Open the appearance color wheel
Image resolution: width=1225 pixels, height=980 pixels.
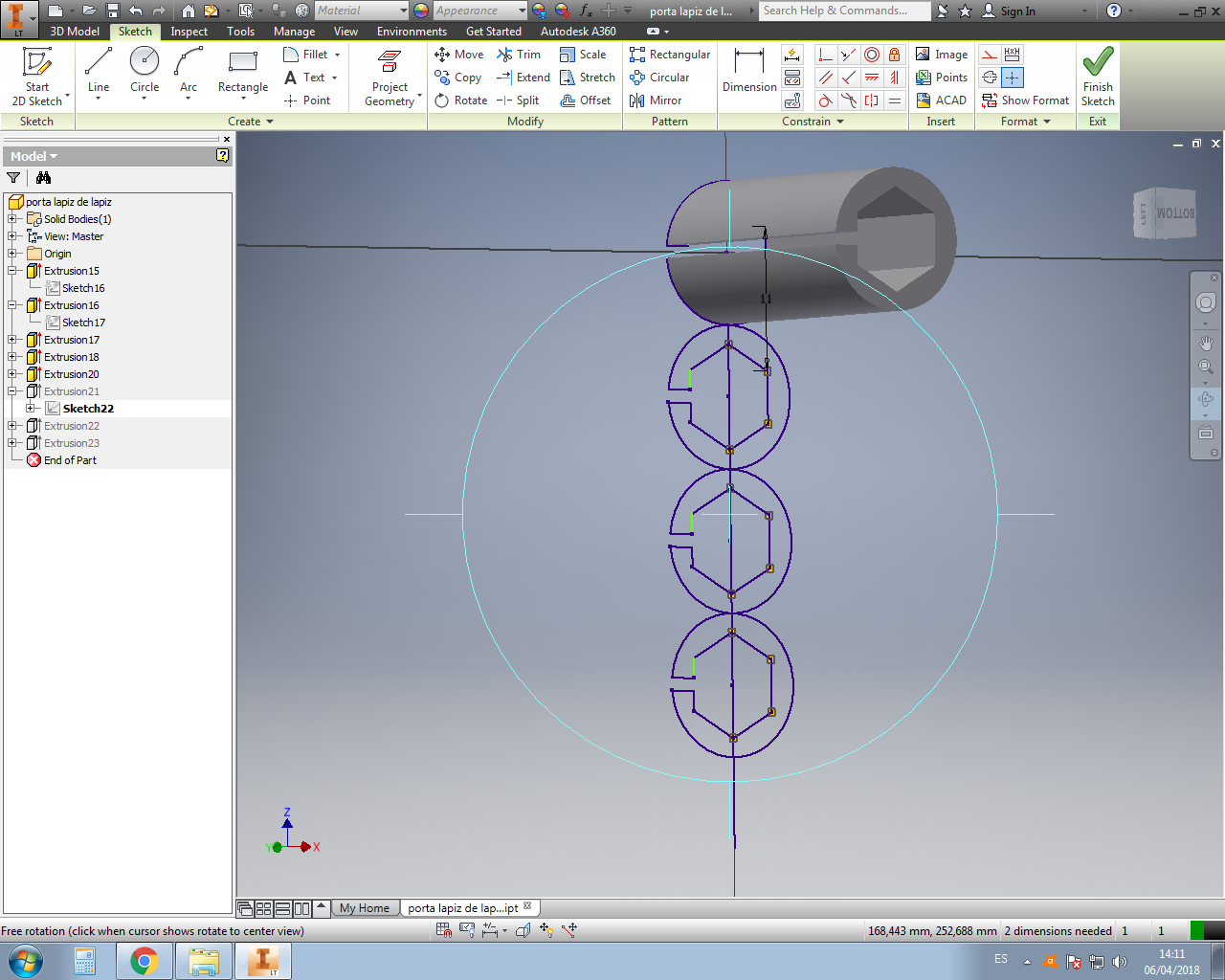click(x=421, y=11)
